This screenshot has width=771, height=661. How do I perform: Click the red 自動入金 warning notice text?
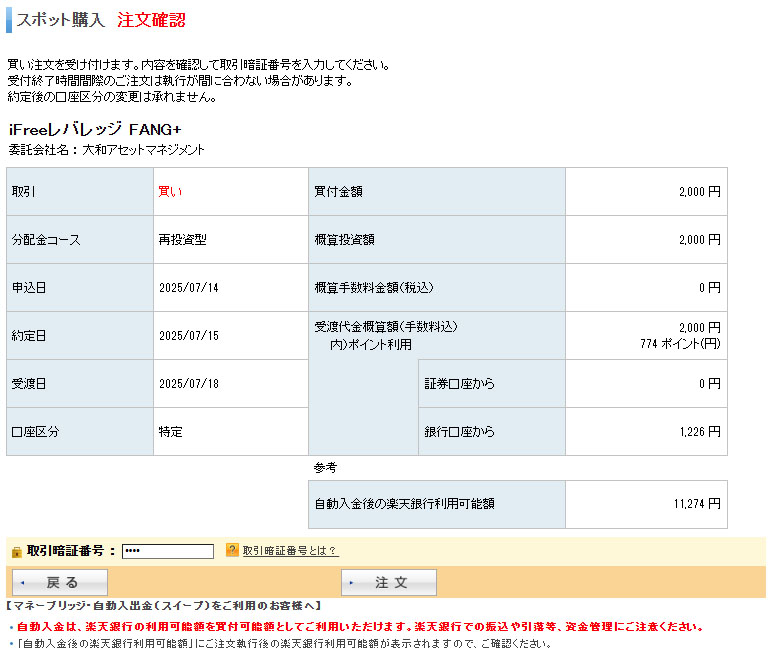pos(360,627)
